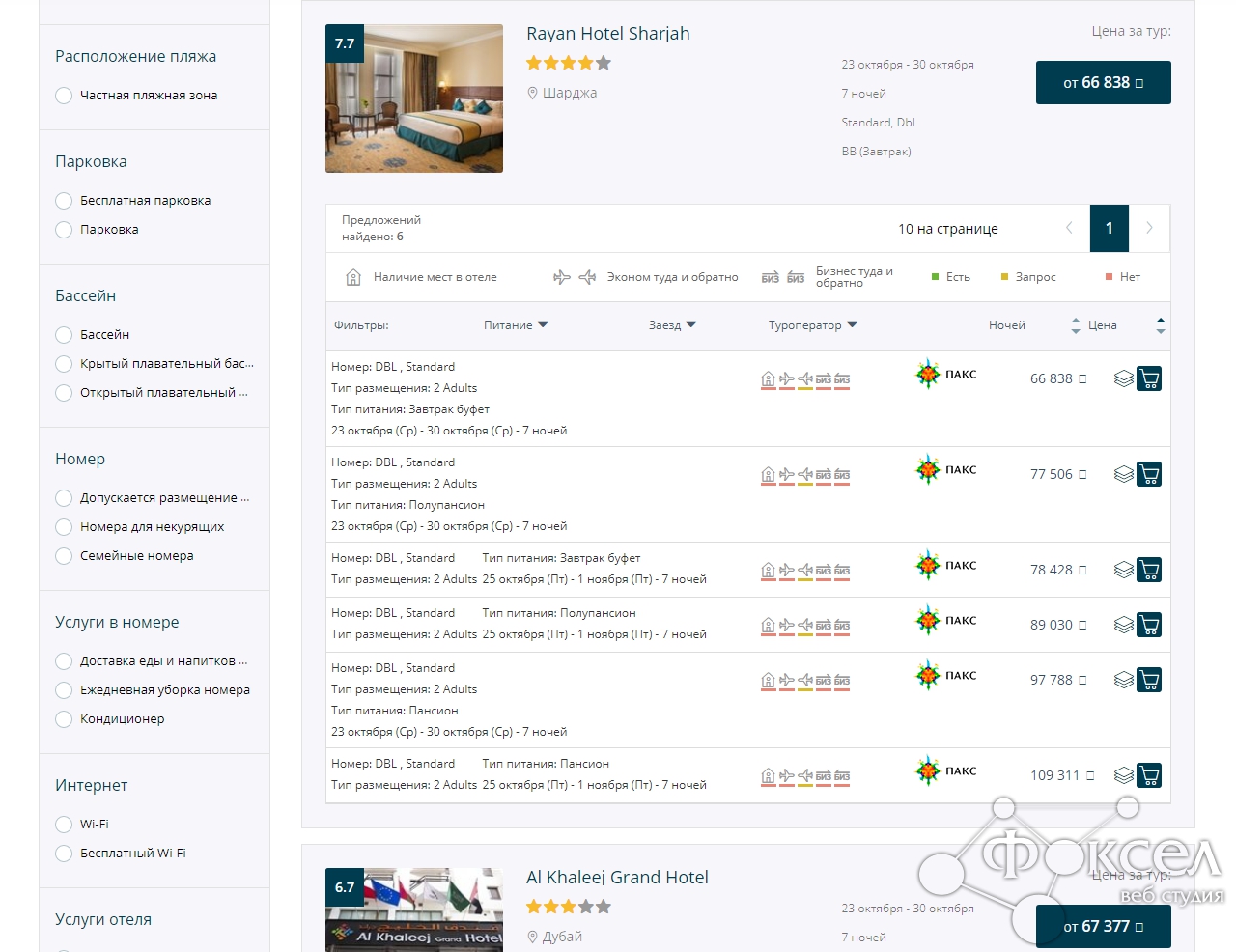This screenshot has width=1236, height=952.
Task: Open the Туроператор filter dropdown
Action: pyautogui.click(x=813, y=325)
